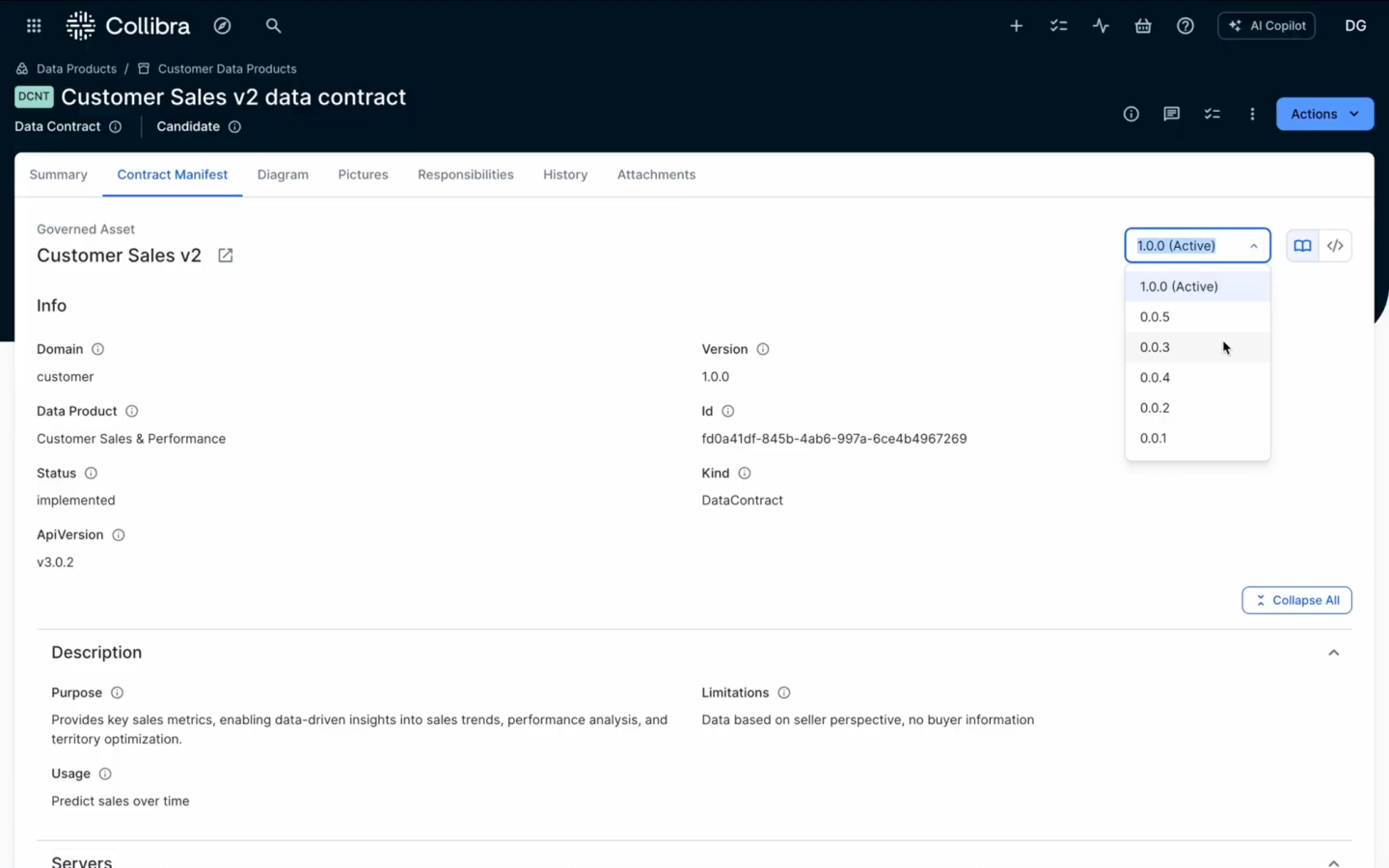Image resolution: width=1389 pixels, height=868 pixels.
Task: Open Customer Sales v2 external link icon
Action: tap(225, 256)
